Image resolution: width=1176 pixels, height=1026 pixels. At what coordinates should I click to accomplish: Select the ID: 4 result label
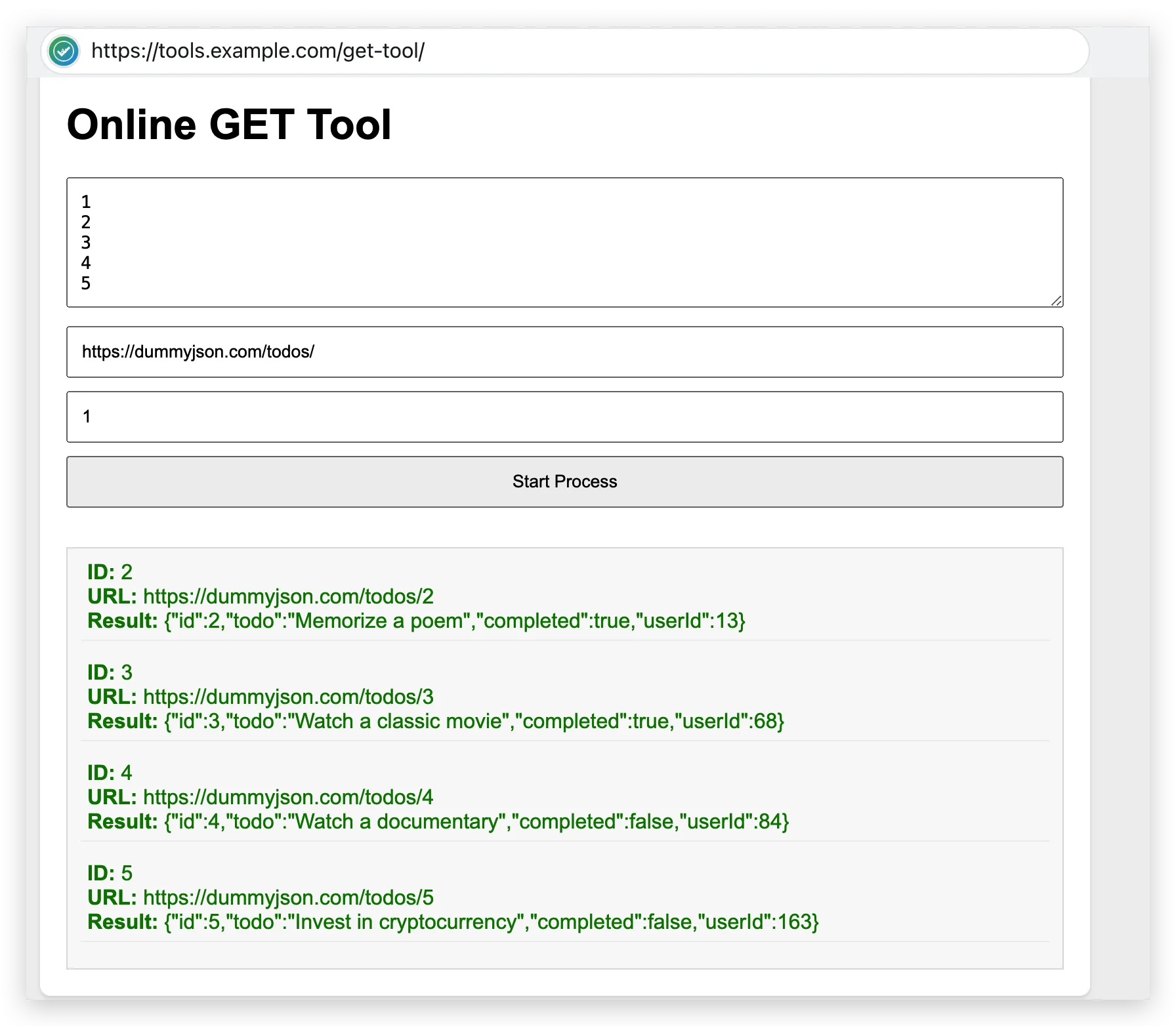tap(110, 773)
